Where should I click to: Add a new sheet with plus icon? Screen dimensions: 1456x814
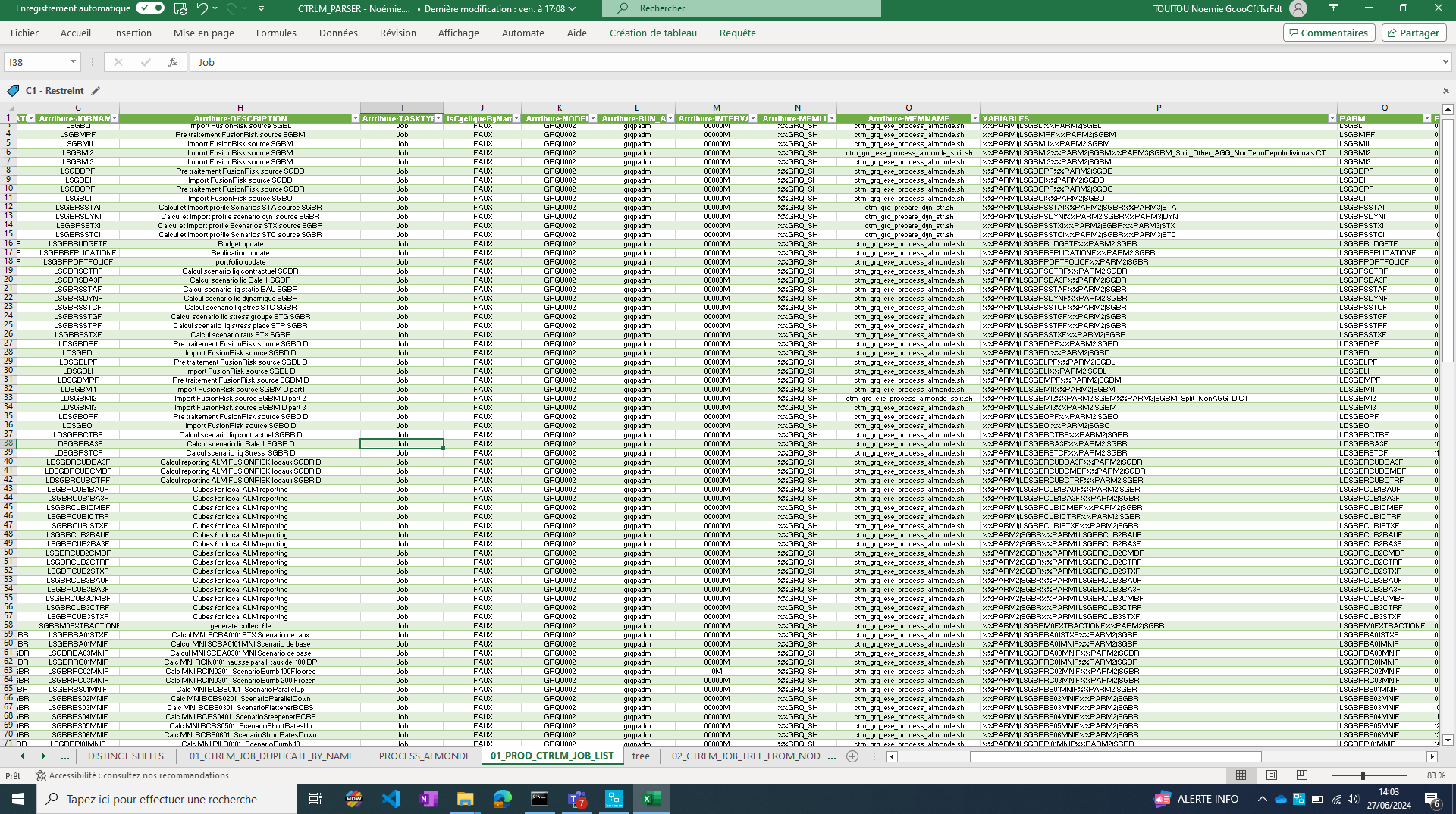(852, 756)
